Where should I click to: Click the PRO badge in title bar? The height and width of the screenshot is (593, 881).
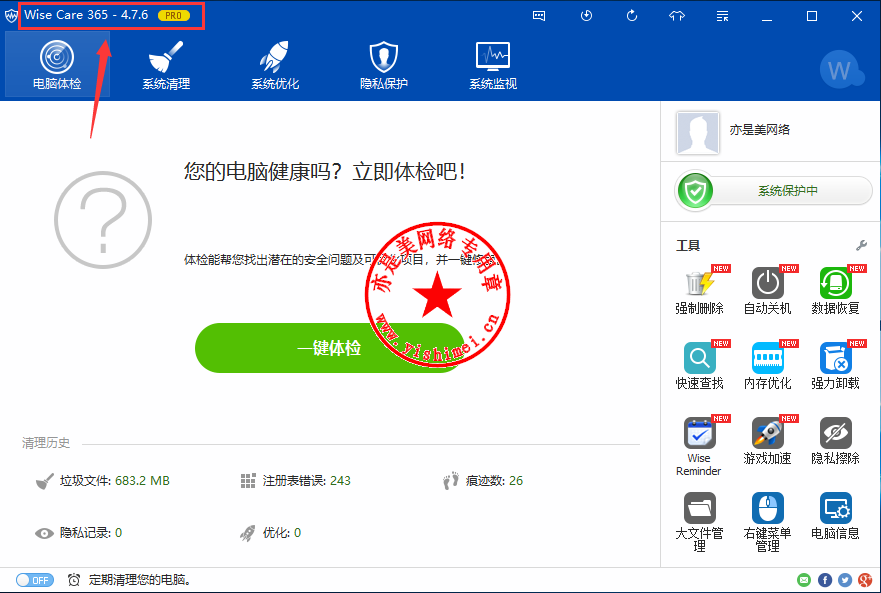coord(174,16)
